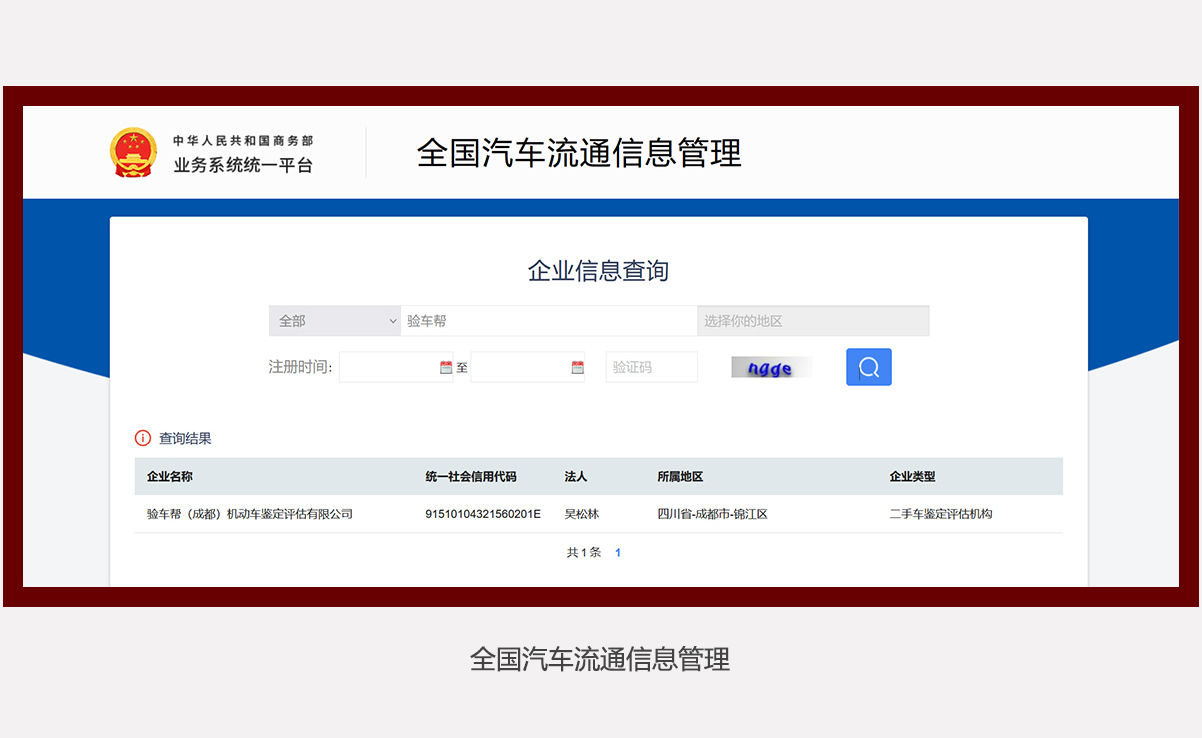This screenshot has width=1202, height=738.
Task: Click the blue magnifier search button
Action: [868, 367]
